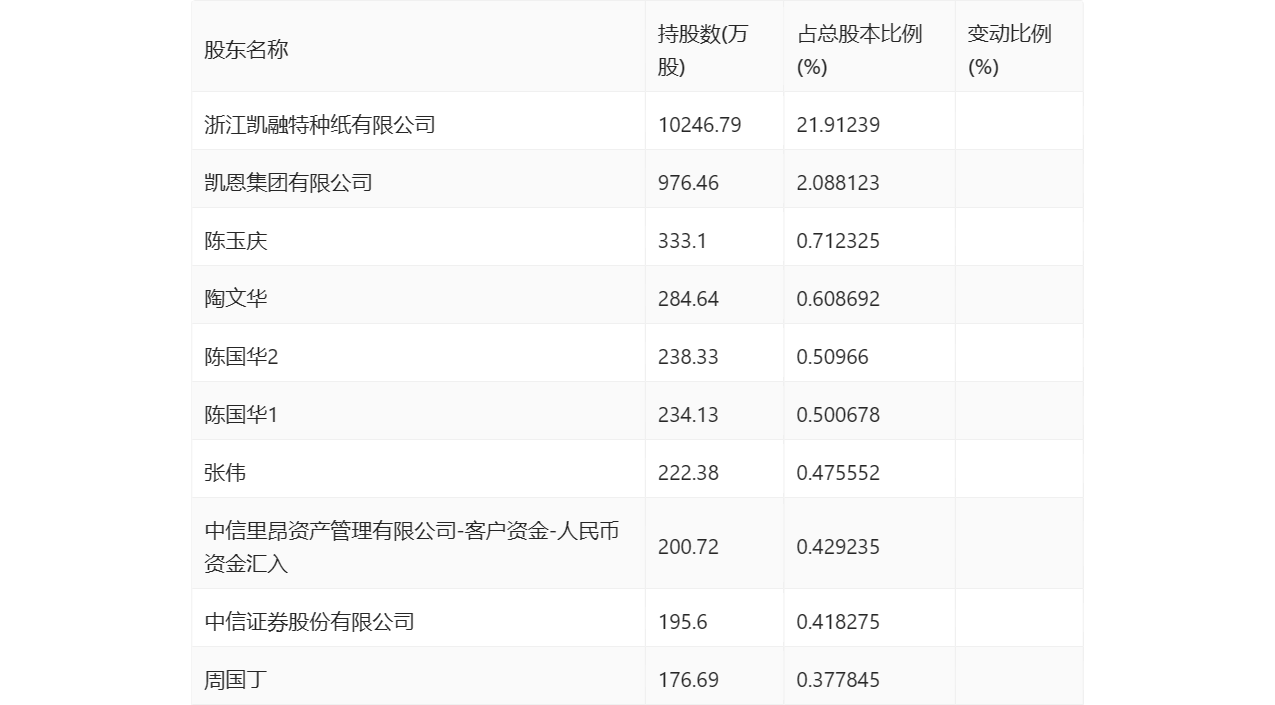This screenshot has width=1275, height=705.
Task: Select 浙江凯融特种纸有限公司 shareholder name
Action: (x=320, y=125)
